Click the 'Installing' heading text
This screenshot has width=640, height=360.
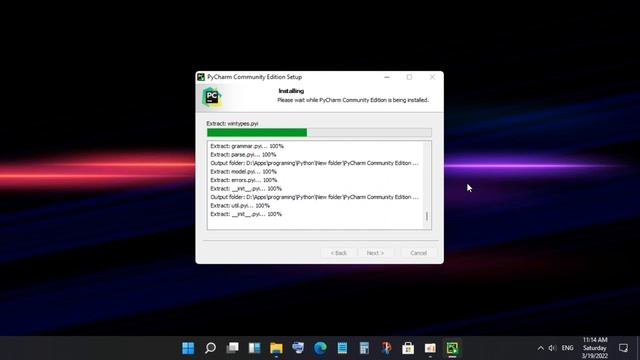point(291,91)
